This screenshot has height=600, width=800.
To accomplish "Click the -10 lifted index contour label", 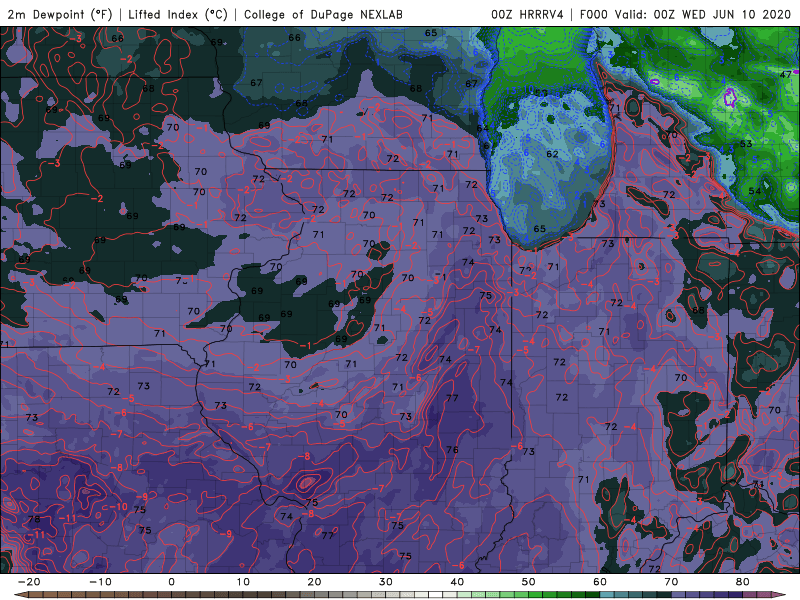I will 119,507.
